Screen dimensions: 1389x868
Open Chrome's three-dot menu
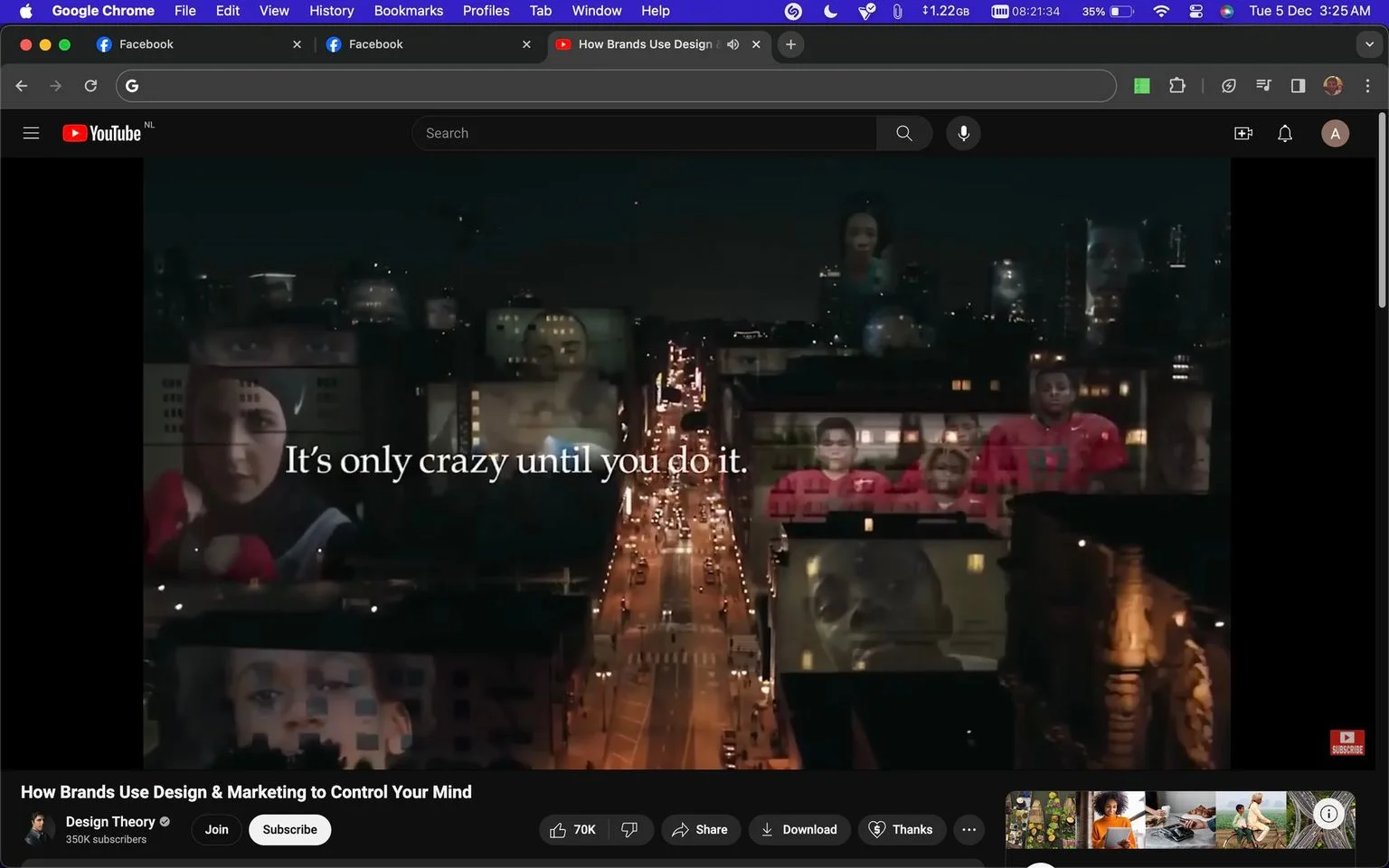coord(1367,86)
